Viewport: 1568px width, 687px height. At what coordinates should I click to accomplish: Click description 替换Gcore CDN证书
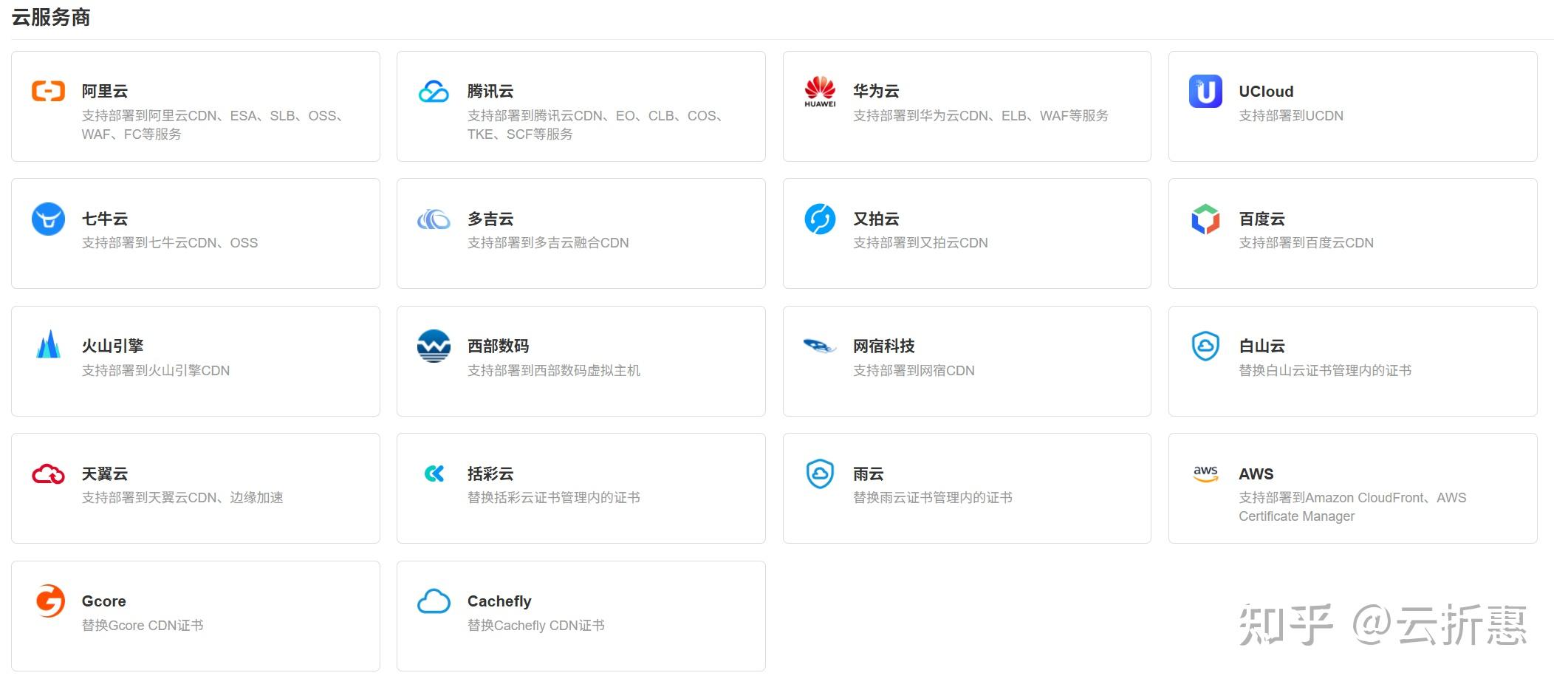pos(143,625)
